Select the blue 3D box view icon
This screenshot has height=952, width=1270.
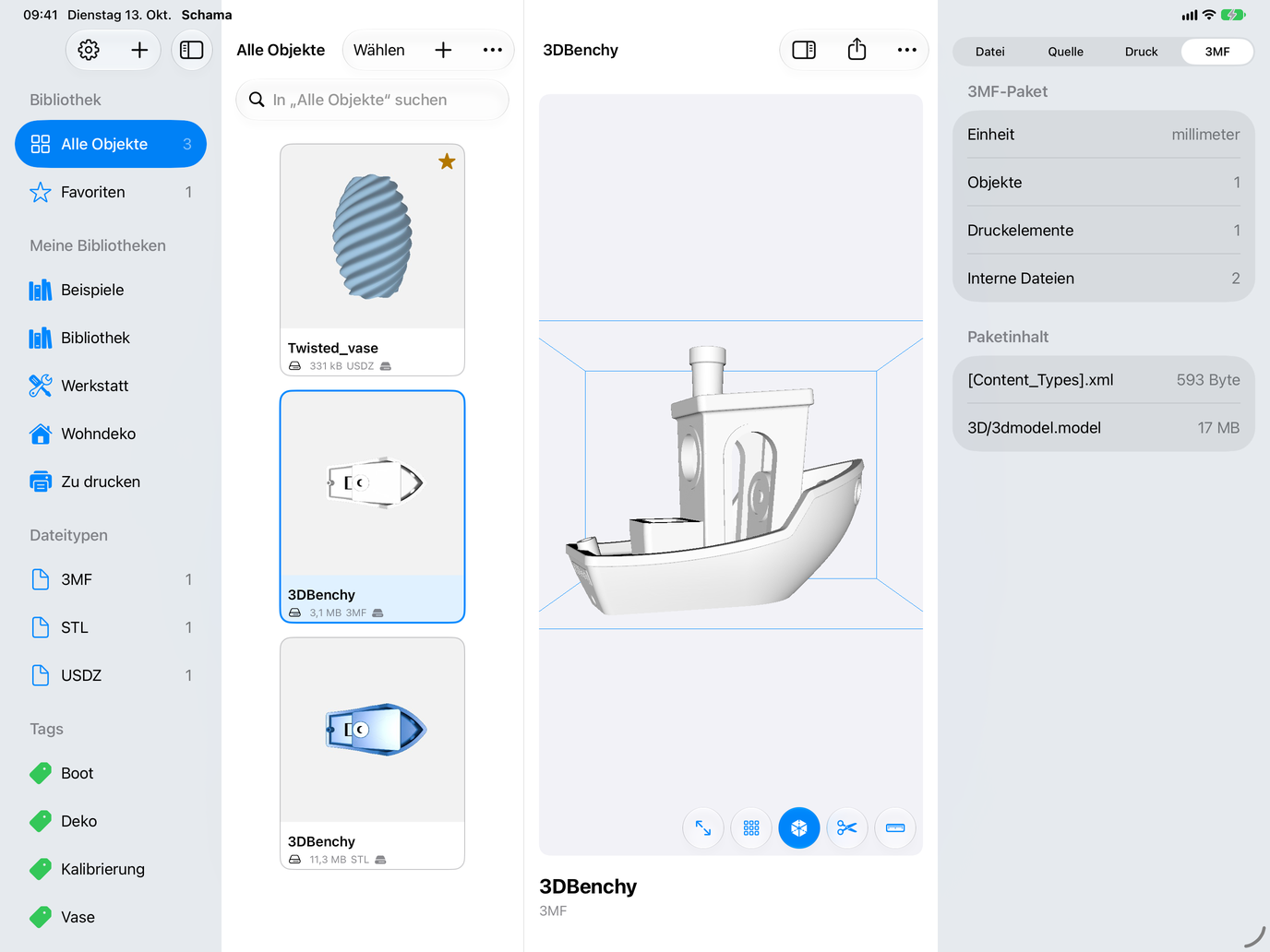tap(799, 828)
